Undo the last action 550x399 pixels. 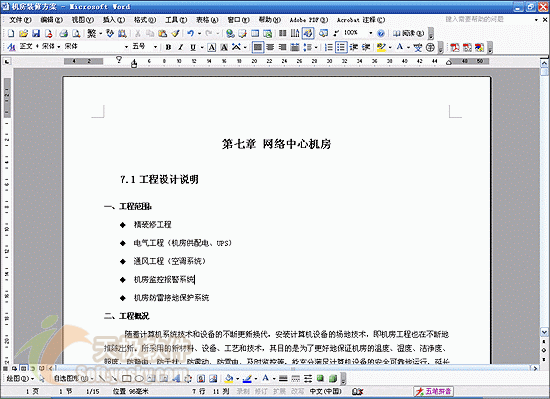coord(190,33)
